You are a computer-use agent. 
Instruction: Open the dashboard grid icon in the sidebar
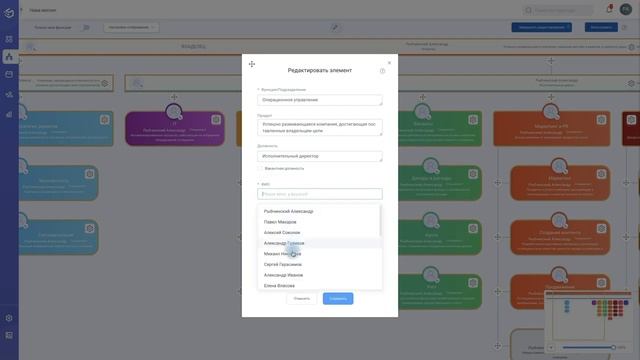coord(9,39)
